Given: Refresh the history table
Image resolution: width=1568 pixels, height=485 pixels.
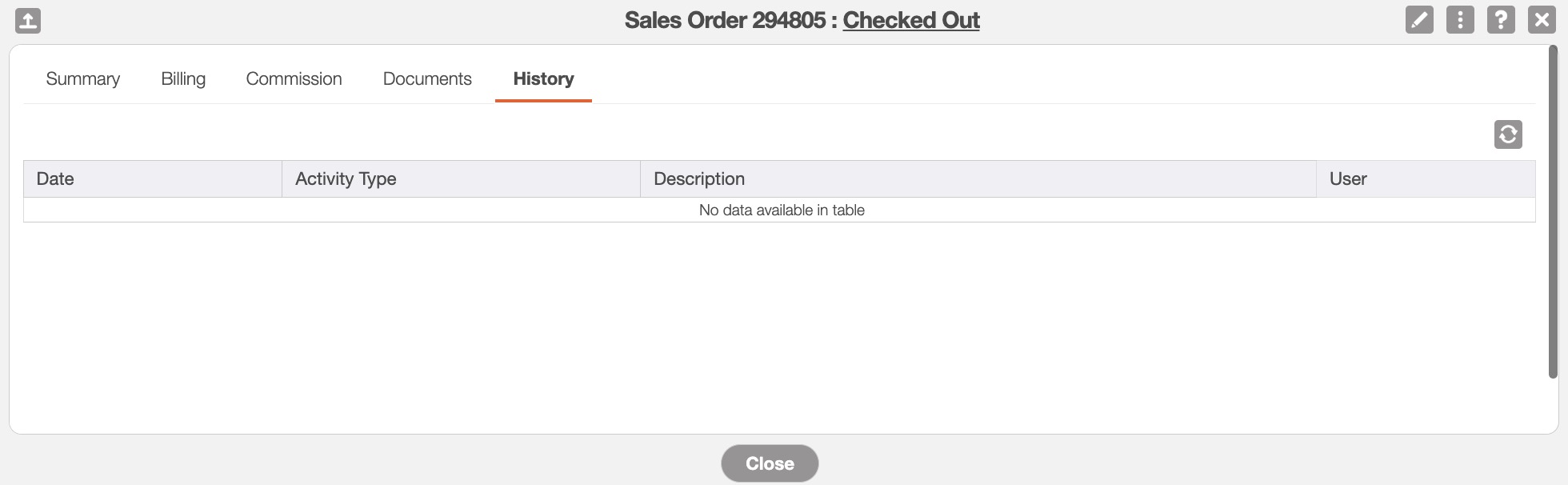Looking at the screenshot, I should [1508, 134].
